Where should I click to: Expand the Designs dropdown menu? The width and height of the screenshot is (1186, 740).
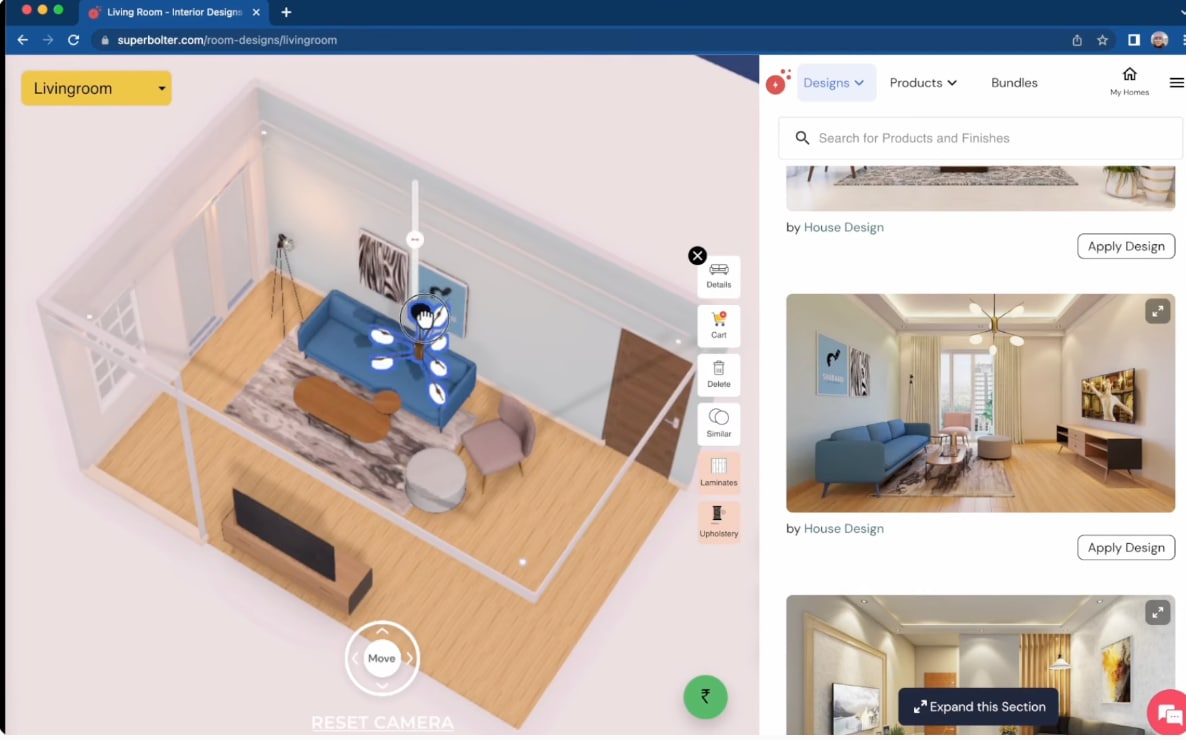tap(835, 83)
